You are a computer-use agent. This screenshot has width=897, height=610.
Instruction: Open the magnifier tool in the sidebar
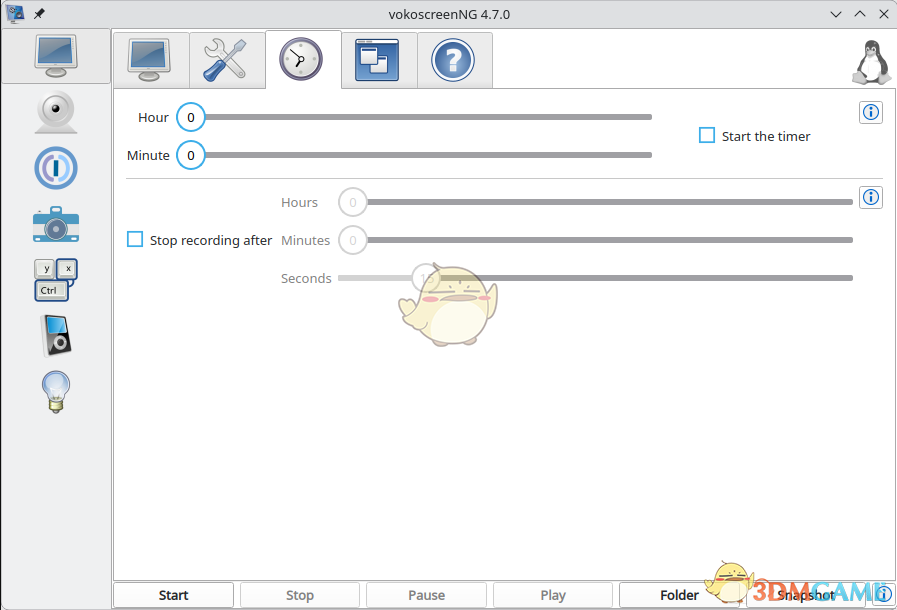click(x=56, y=168)
